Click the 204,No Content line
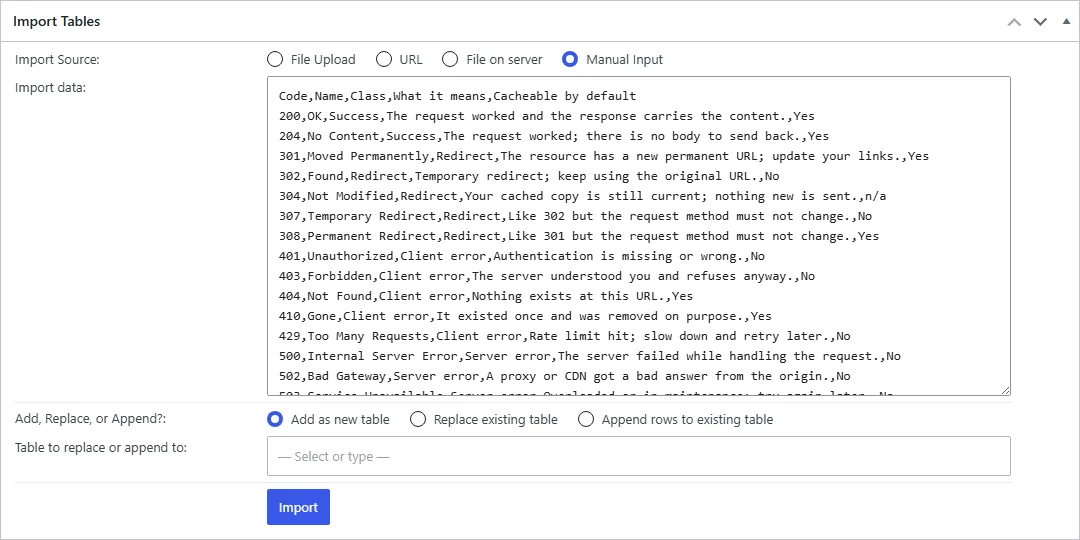 554,136
